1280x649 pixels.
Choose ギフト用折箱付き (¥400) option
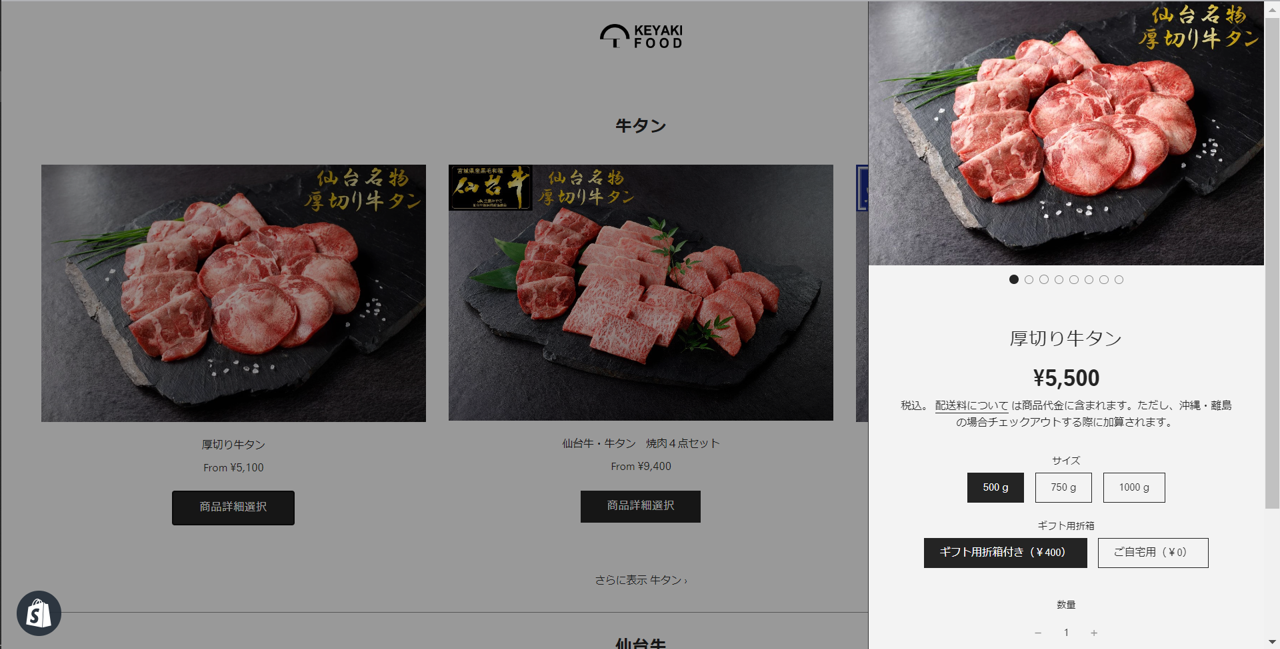[1005, 553]
